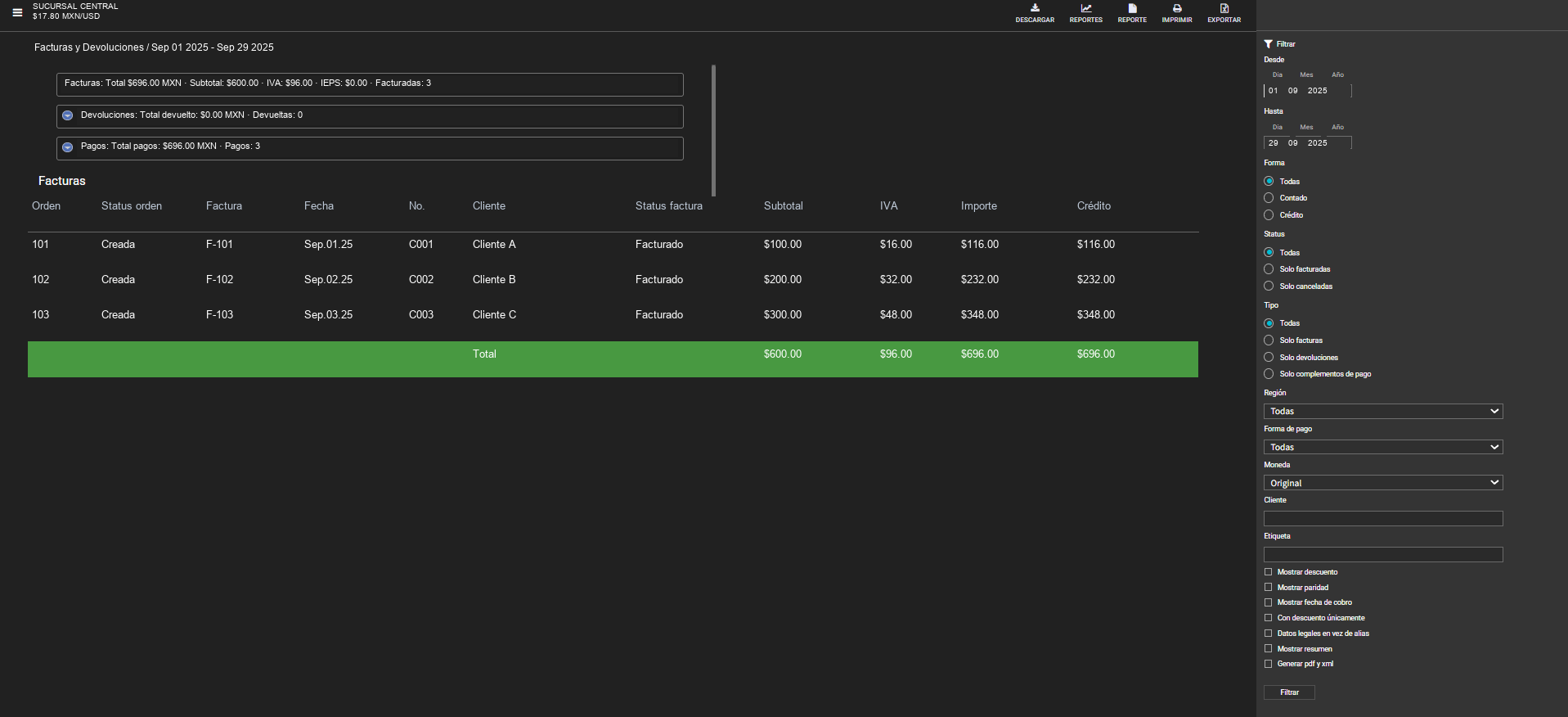This screenshot has width=1568, height=717.
Task: Enable Mostrar descuento checkbox
Action: coord(1269,572)
